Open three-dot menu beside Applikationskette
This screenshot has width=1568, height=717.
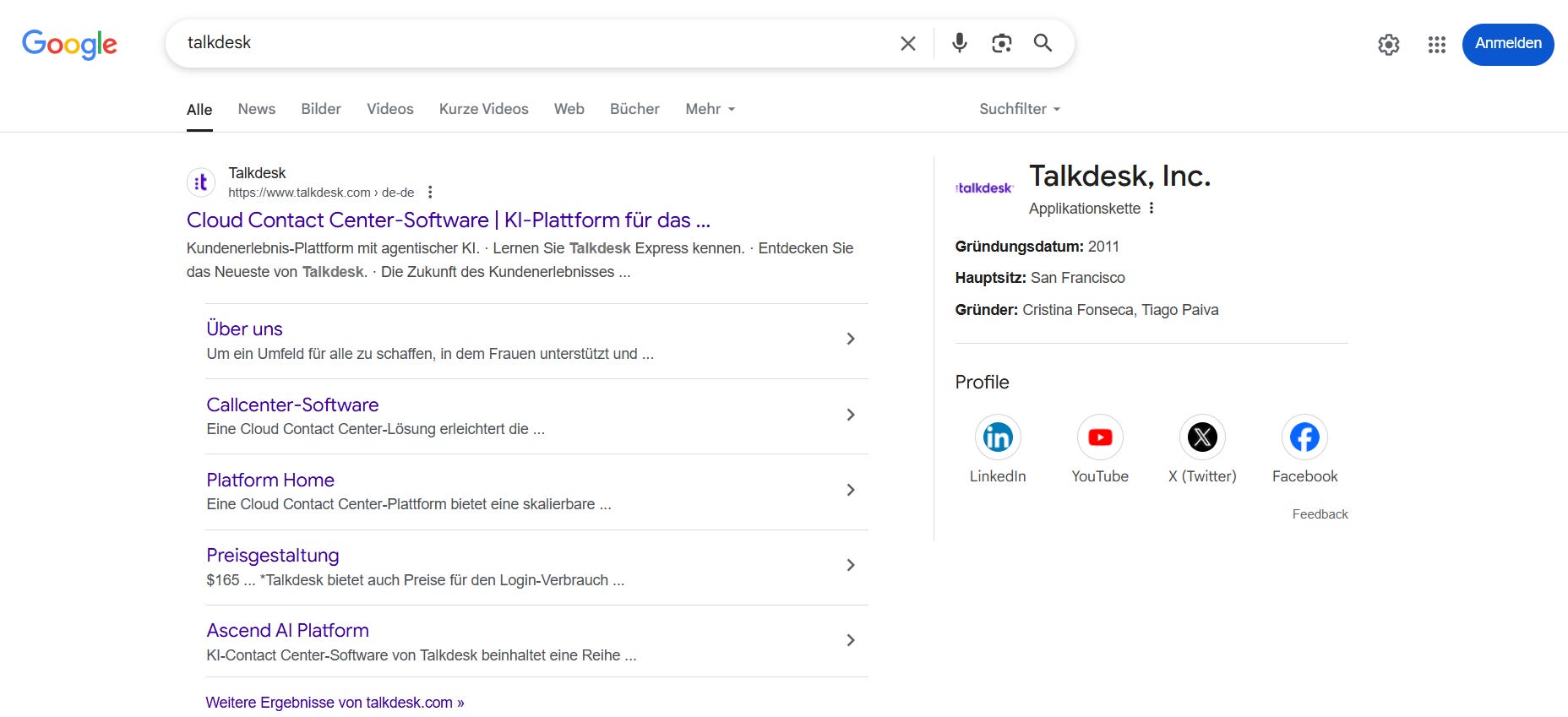point(1151,208)
